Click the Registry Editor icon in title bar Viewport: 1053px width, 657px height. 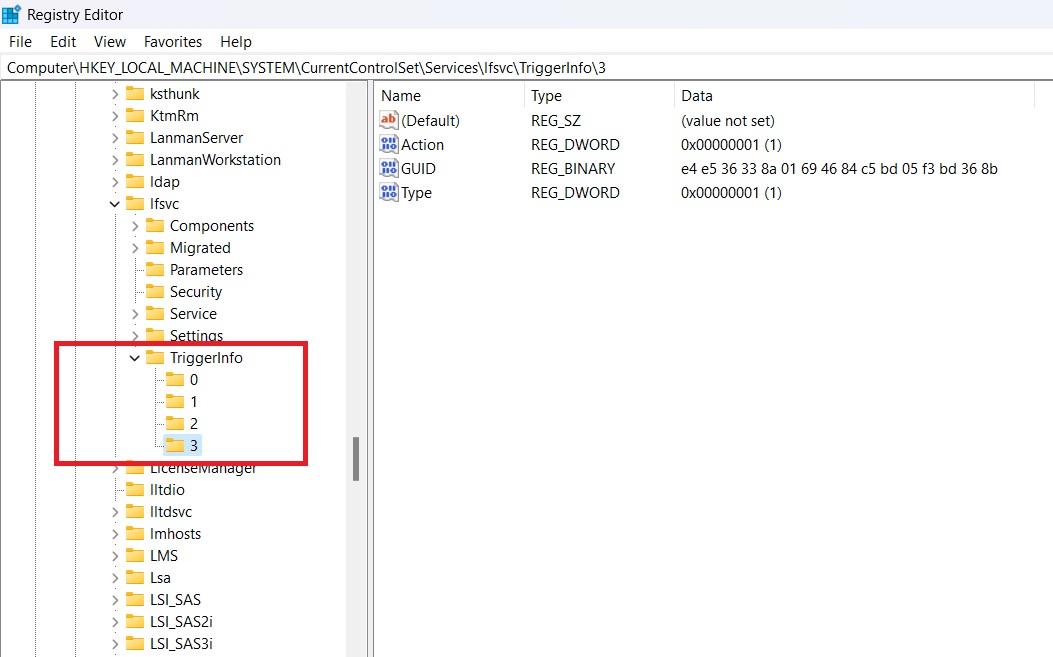(x=11, y=13)
